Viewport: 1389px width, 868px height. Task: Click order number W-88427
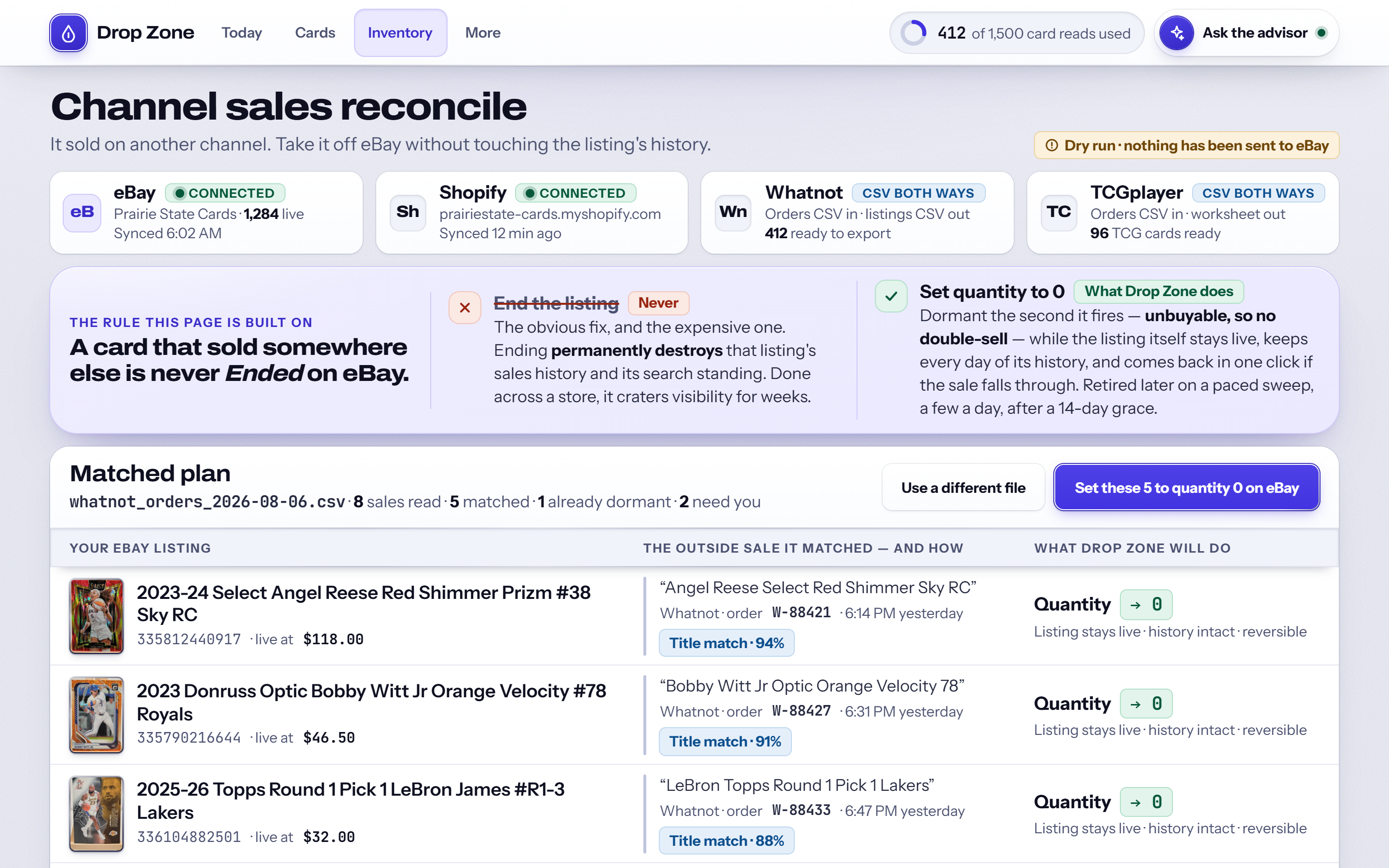pos(801,711)
